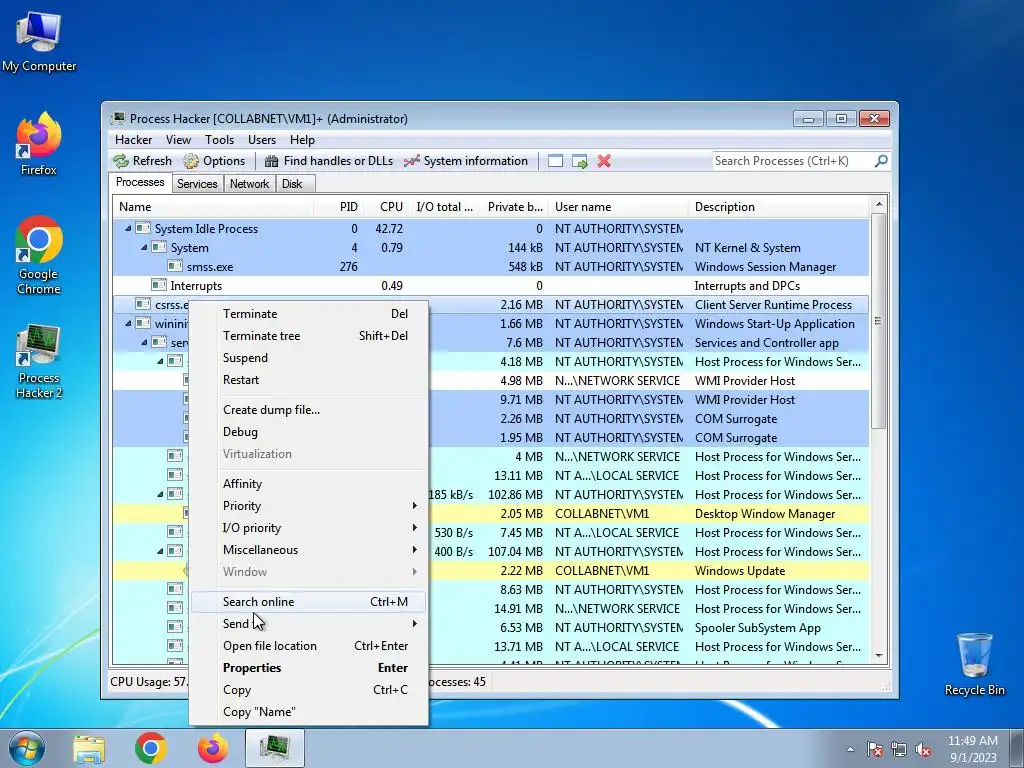
Task: Click the muted volume tray icon
Action: point(923,749)
